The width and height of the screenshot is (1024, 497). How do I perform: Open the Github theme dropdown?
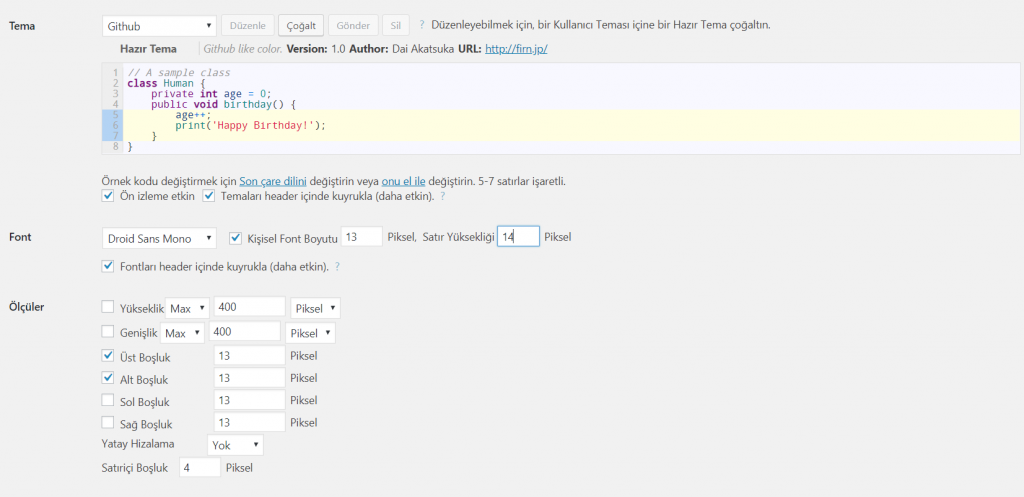(x=159, y=26)
